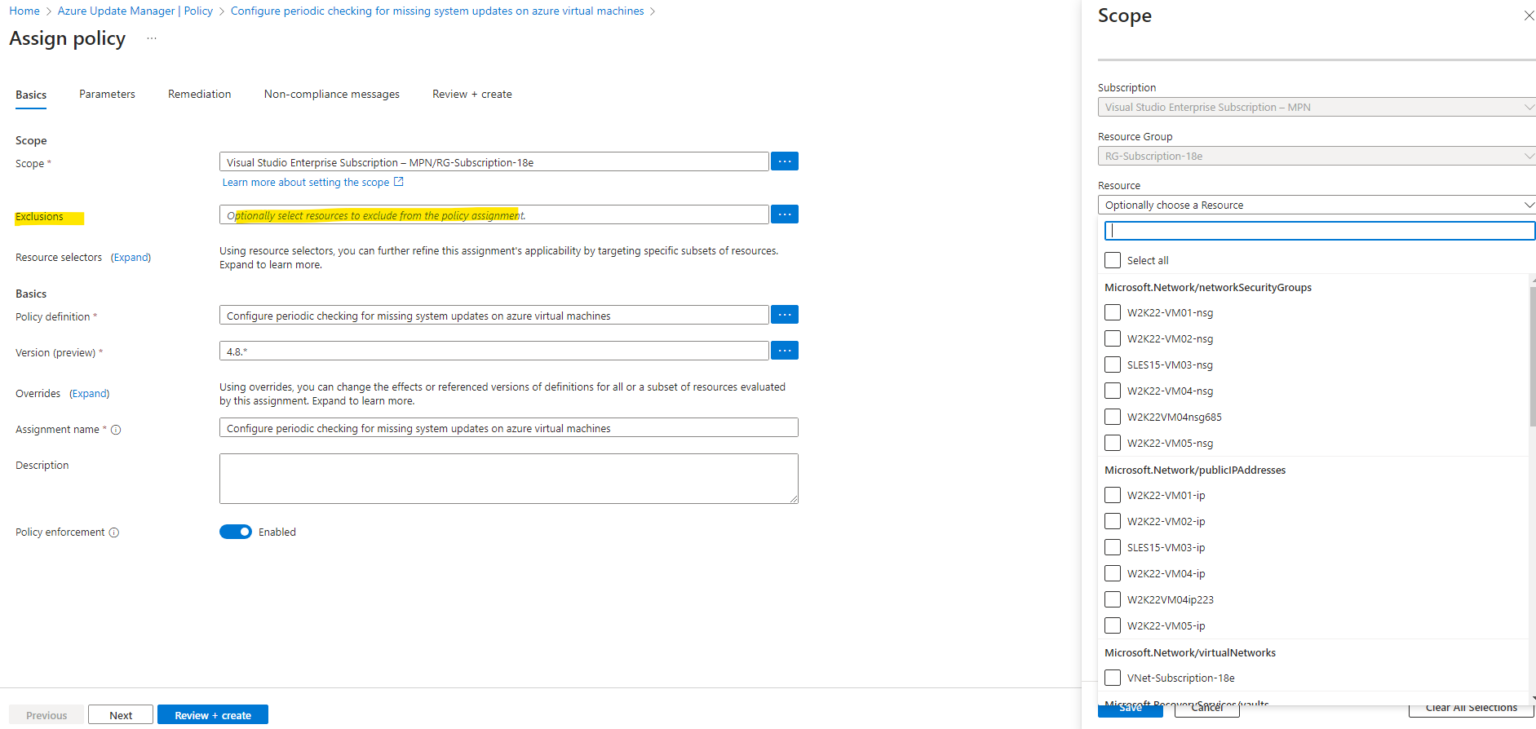Open the Non-compliance messages tab
1536x729 pixels.
click(332, 94)
